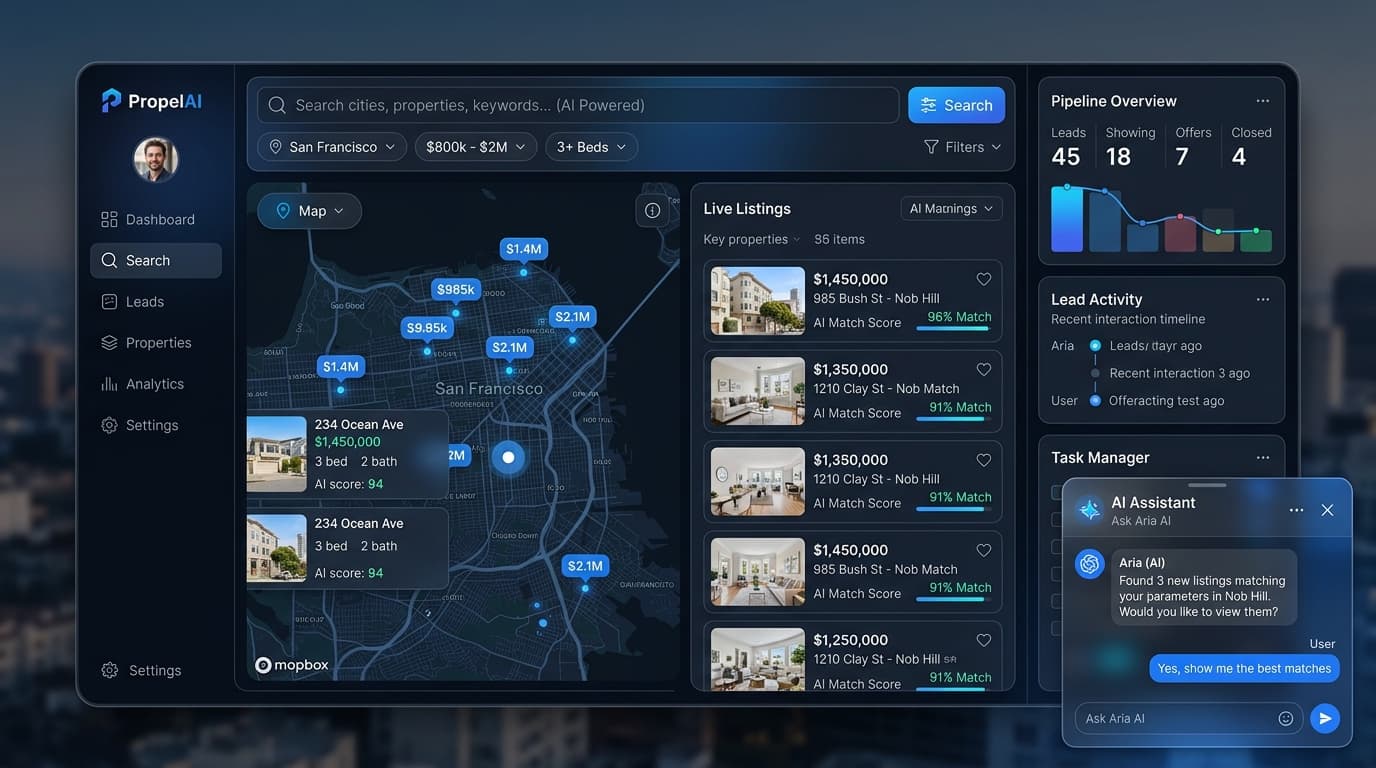Favorite the $1,250,000 Clay St listing
The width and height of the screenshot is (1376, 768).
point(984,640)
